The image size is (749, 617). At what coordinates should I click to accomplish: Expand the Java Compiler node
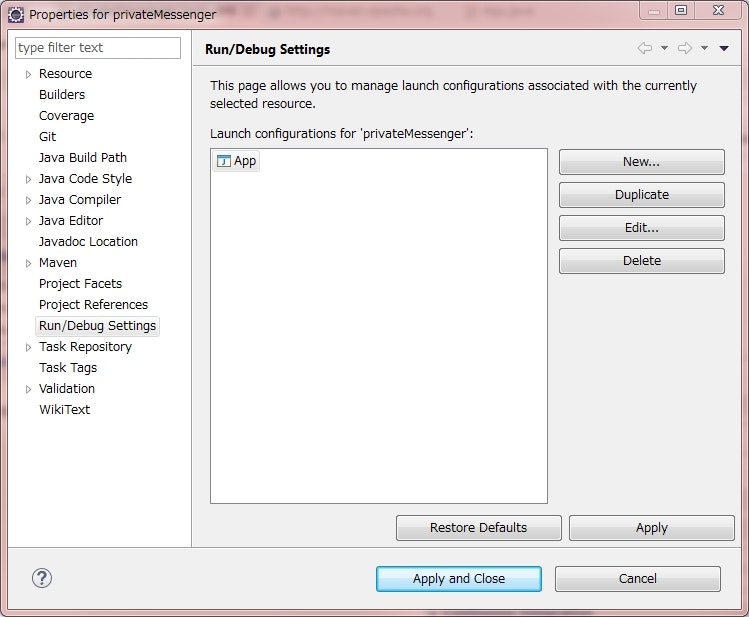click(28, 200)
